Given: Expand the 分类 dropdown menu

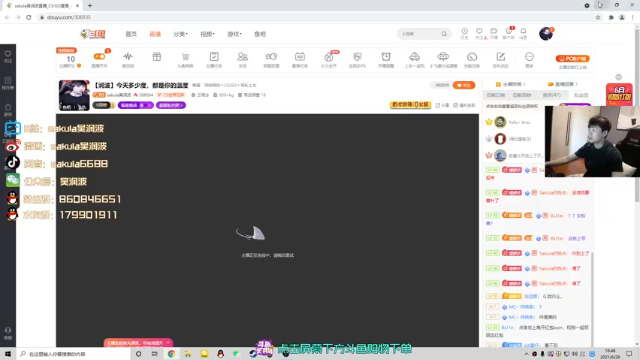Looking at the screenshot, I should tap(180, 34).
